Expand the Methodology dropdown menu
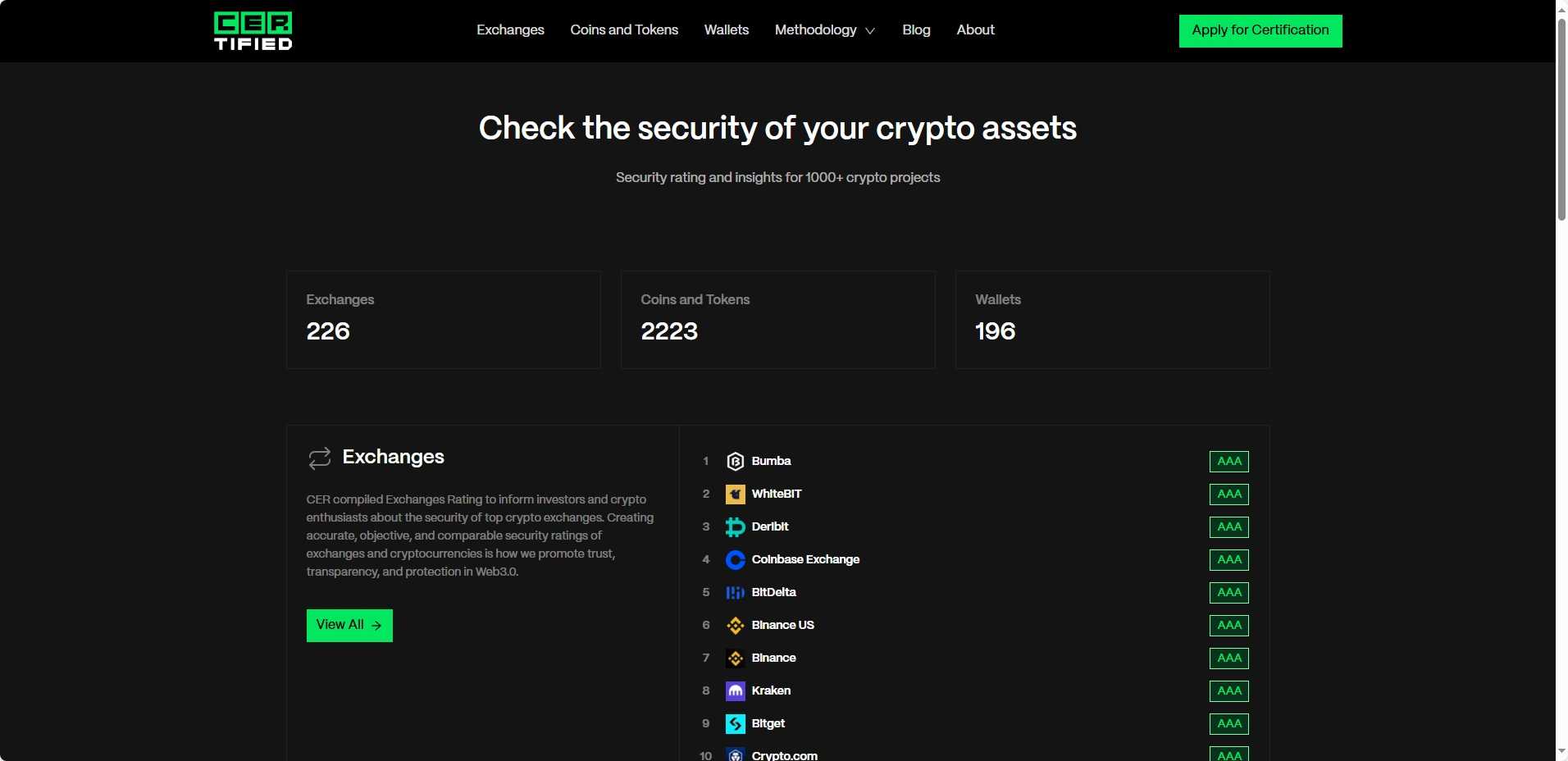Image resolution: width=1568 pixels, height=761 pixels. [824, 30]
